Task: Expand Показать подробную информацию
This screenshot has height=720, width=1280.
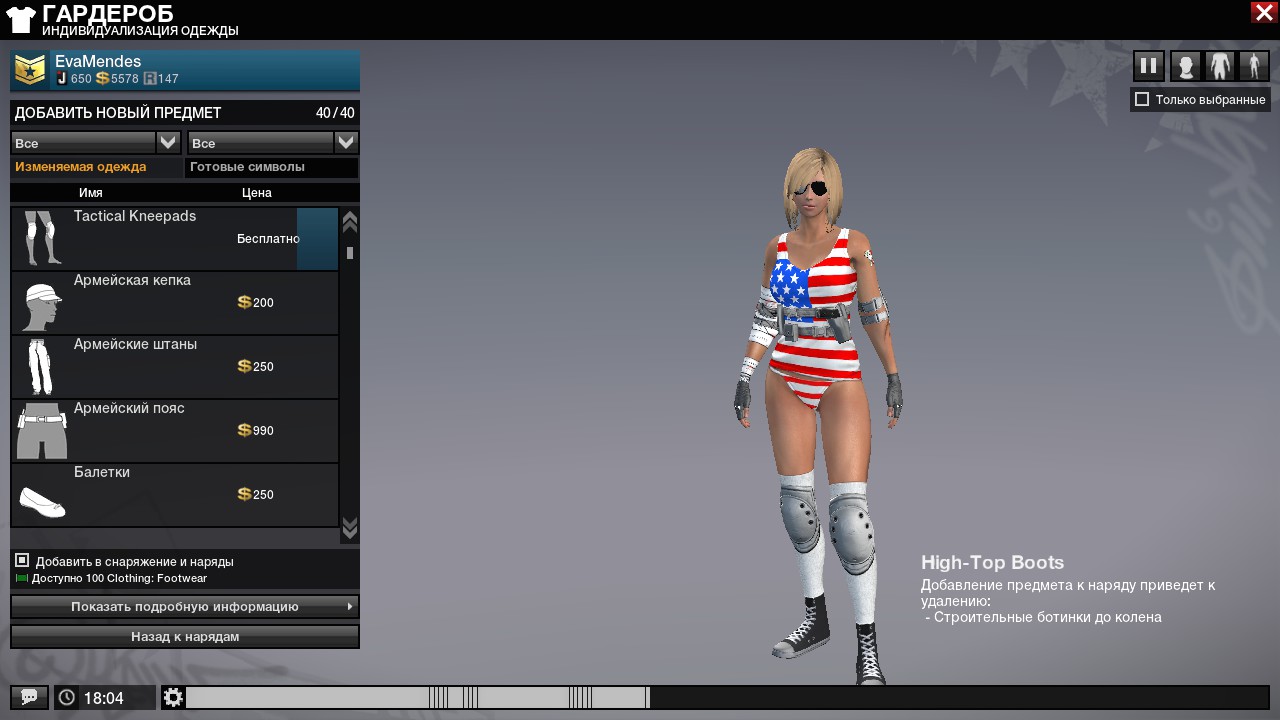Action: (x=185, y=606)
